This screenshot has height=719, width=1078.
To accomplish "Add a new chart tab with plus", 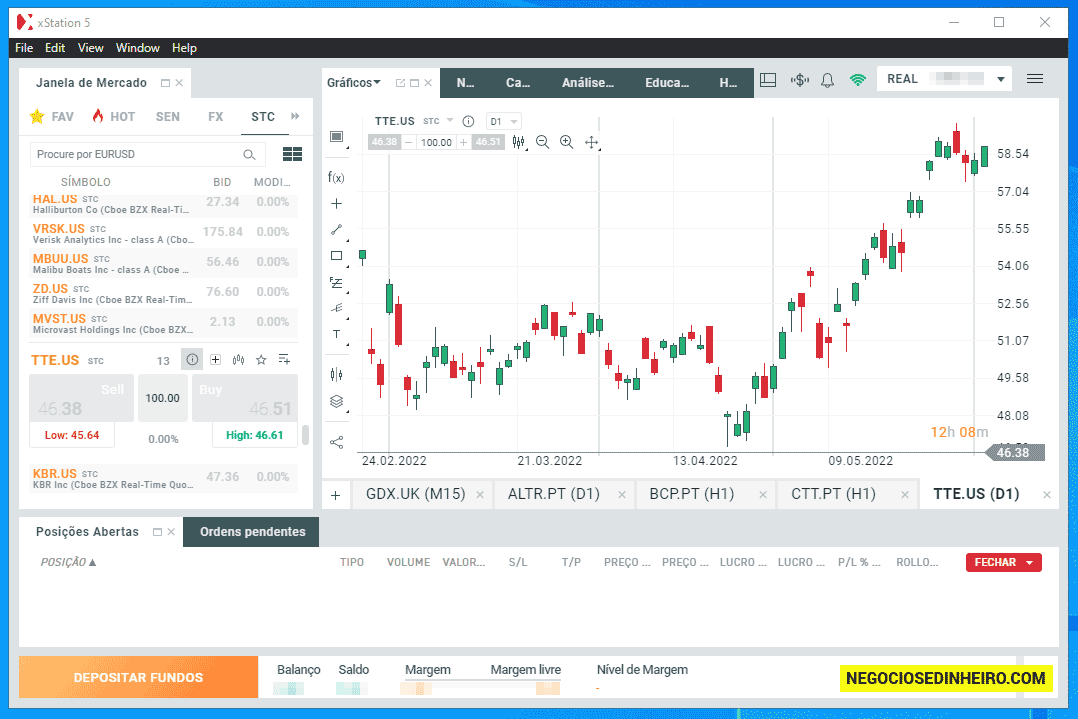I will (336, 495).
